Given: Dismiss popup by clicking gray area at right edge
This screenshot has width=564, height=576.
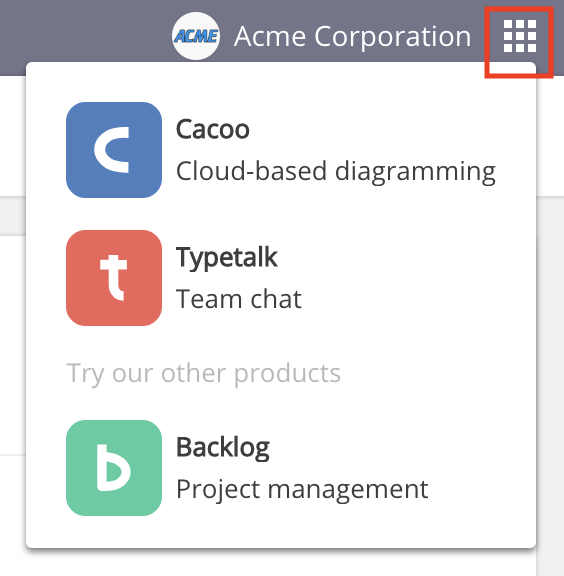Looking at the screenshot, I should tap(550, 367).
